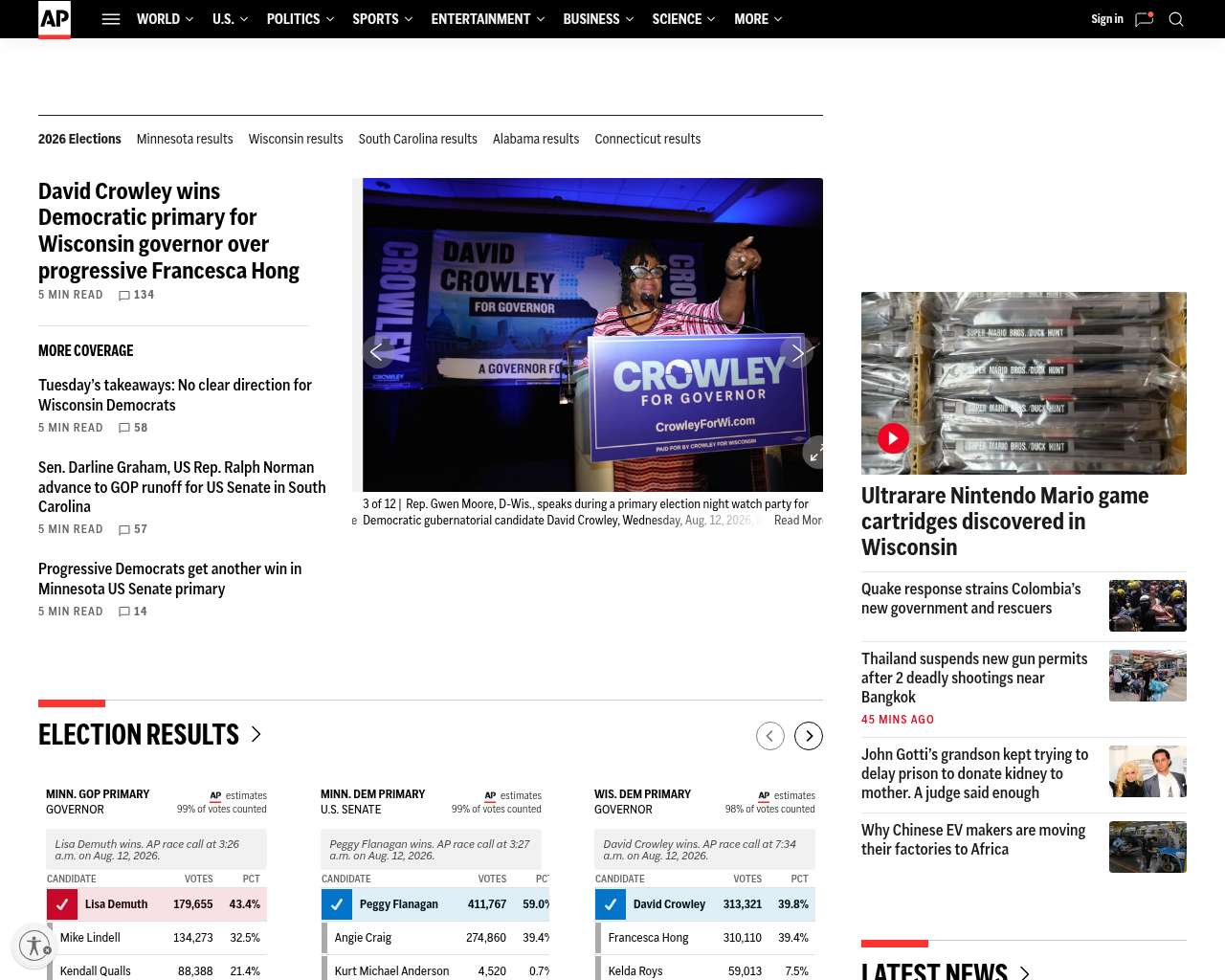Open the Election Results heading
1225x980 pixels.
click(139, 734)
